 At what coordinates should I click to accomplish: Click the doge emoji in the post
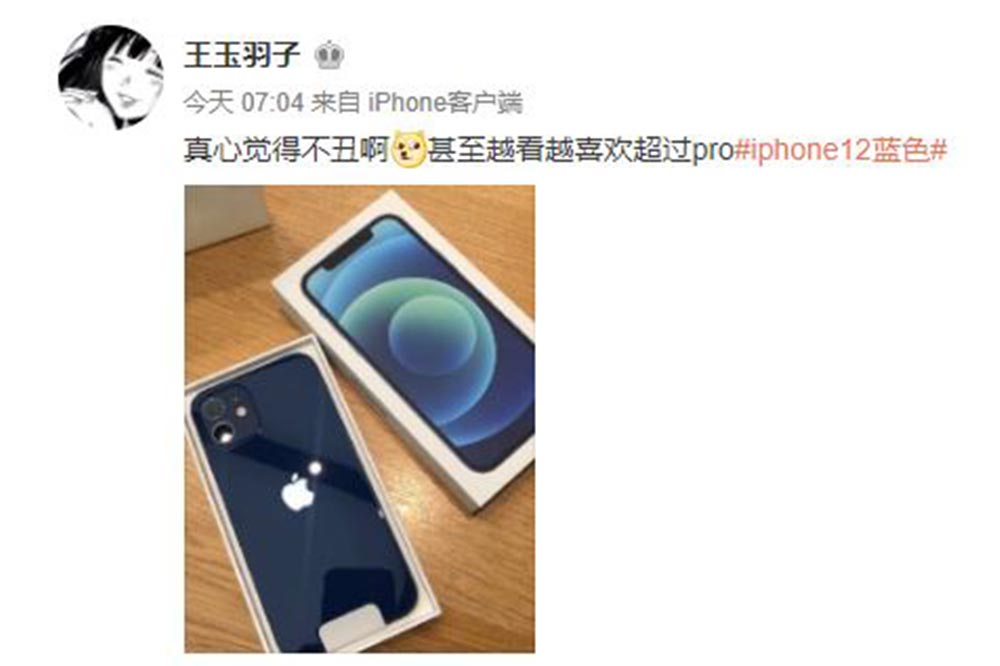pos(409,149)
